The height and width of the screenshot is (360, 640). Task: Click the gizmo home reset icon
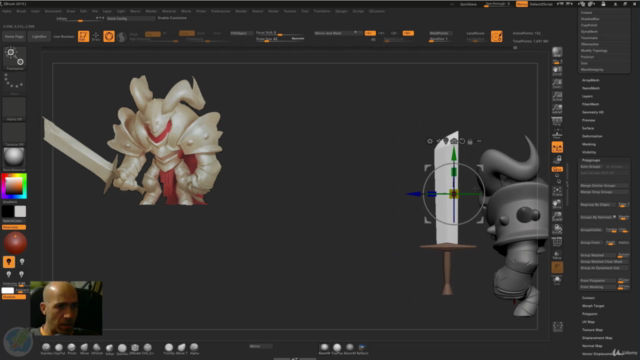[454, 141]
